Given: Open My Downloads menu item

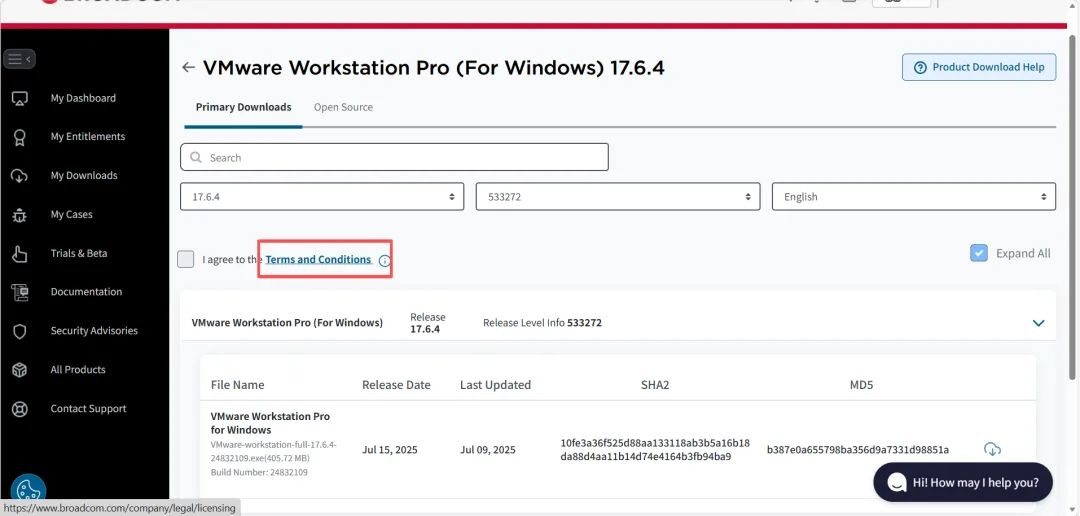Looking at the screenshot, I should [84, 176].
